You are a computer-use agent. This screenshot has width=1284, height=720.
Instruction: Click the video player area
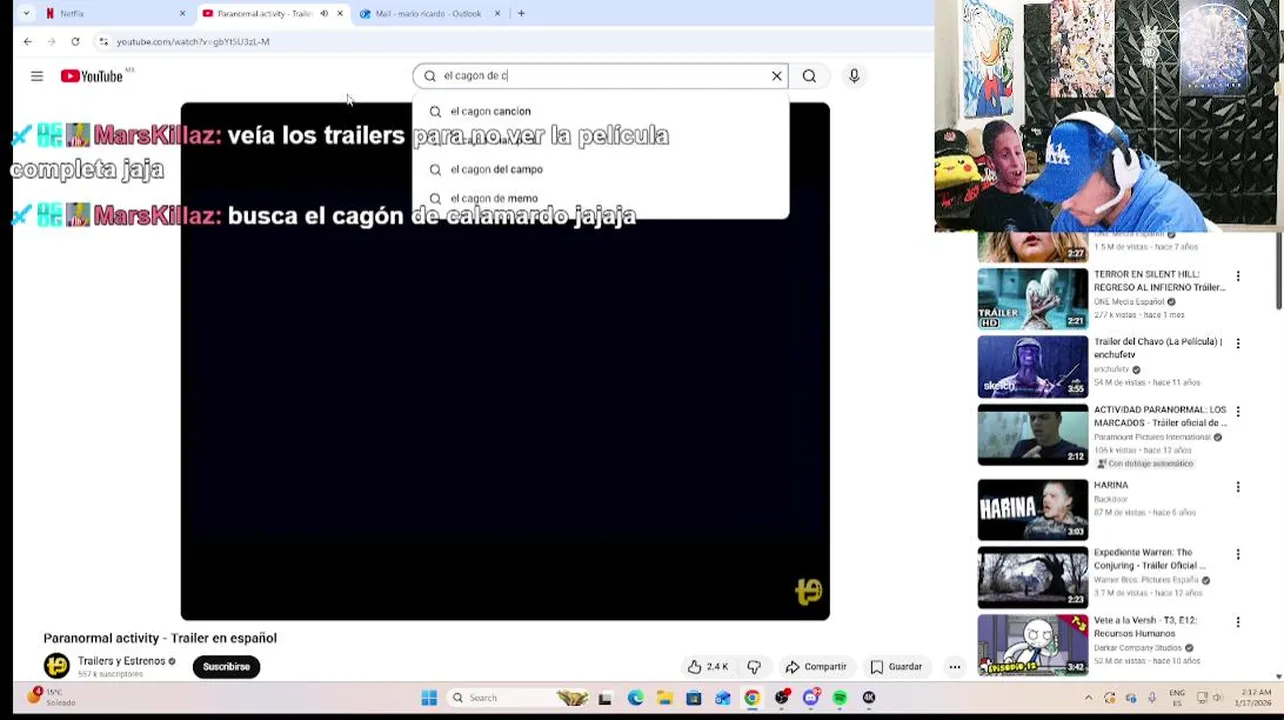coord(505,361)
